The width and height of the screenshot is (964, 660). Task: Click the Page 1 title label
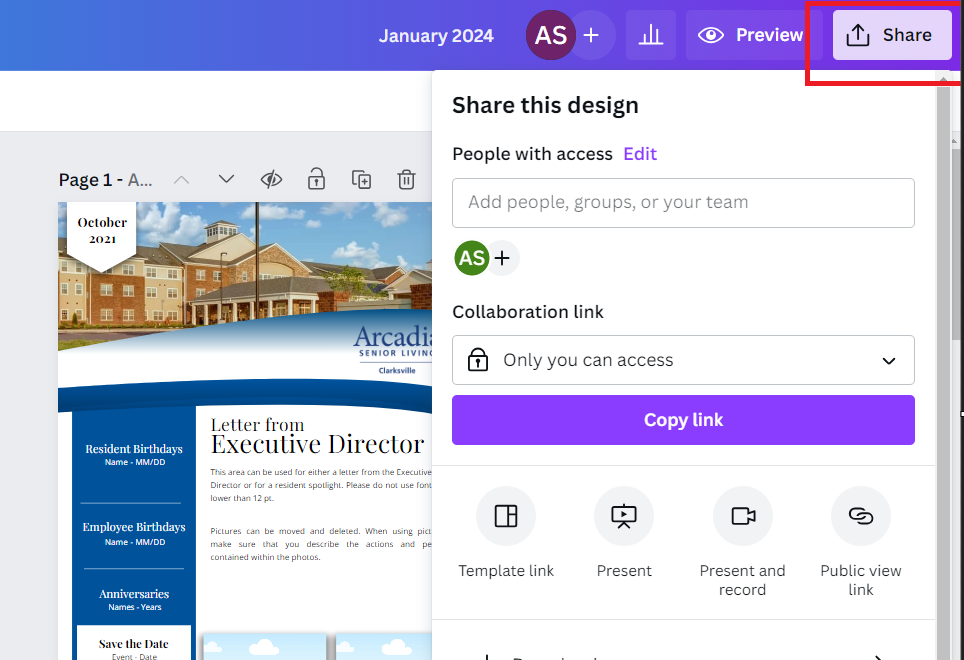(105, 180)
